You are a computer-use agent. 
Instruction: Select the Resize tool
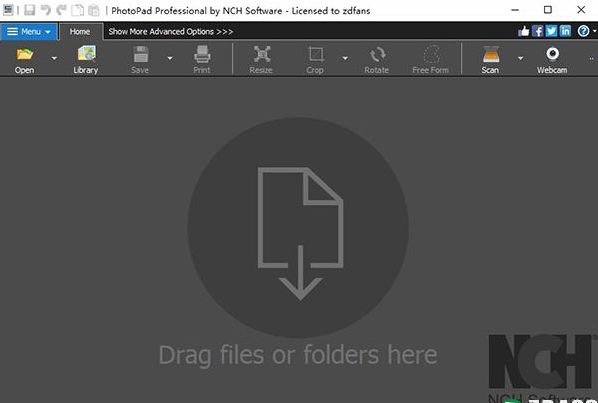[x=261, y=59]
